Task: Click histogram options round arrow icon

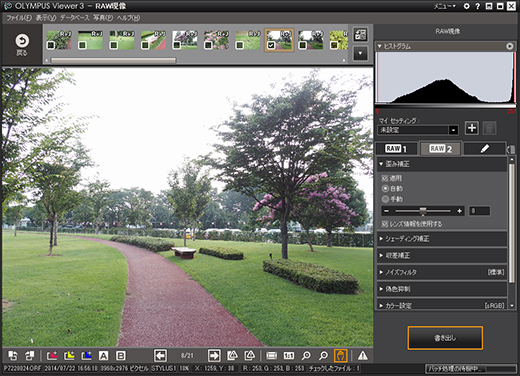Action: [x=510, y=46]
